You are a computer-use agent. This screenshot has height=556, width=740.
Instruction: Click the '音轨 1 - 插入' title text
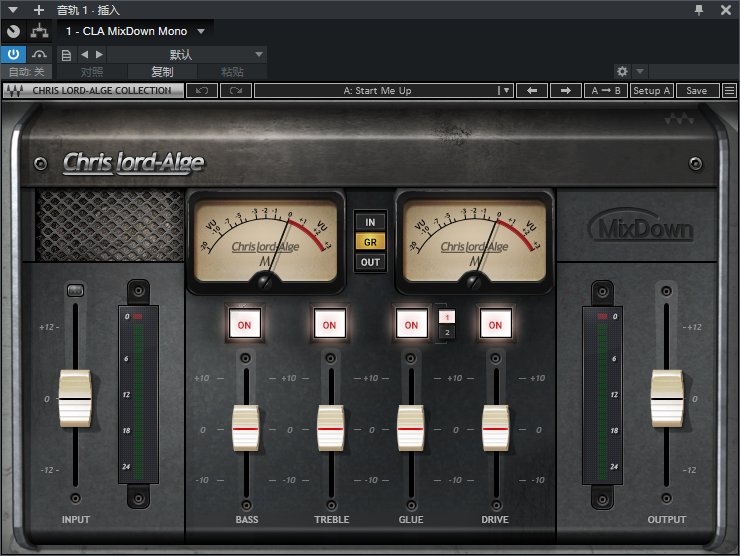tap(88, 10)
